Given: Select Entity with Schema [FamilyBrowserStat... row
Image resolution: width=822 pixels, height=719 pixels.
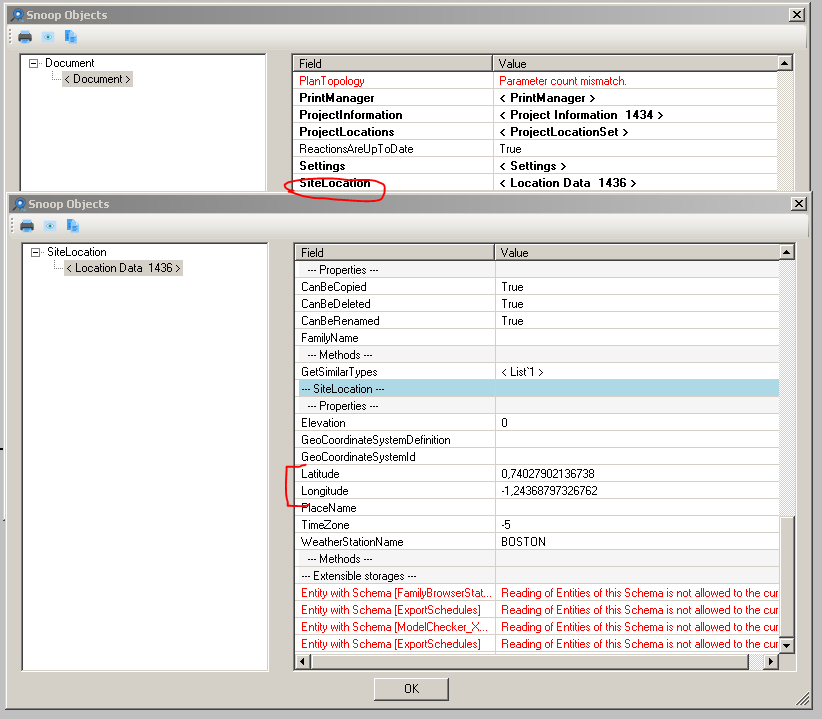Looking at the screenshot, I should click(x=537, y=593).
